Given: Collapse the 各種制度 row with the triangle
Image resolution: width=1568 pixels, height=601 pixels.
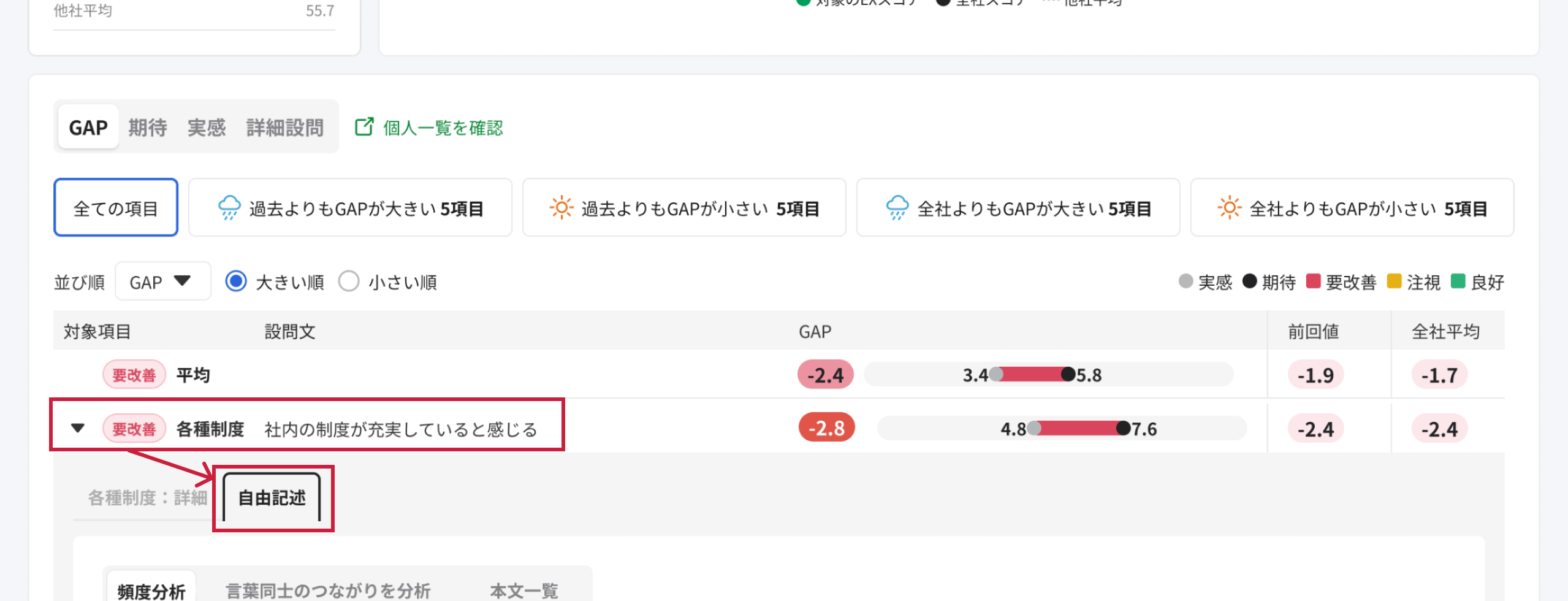Looking at the screenshot, I should pyautogui.click(x=78, y=428).
